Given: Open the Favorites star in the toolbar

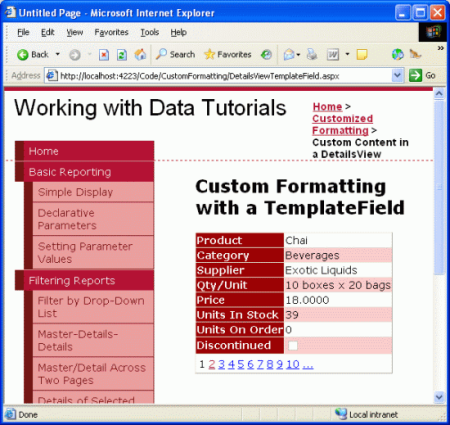Looking at the screenshot, I should [x=209, y=54].
